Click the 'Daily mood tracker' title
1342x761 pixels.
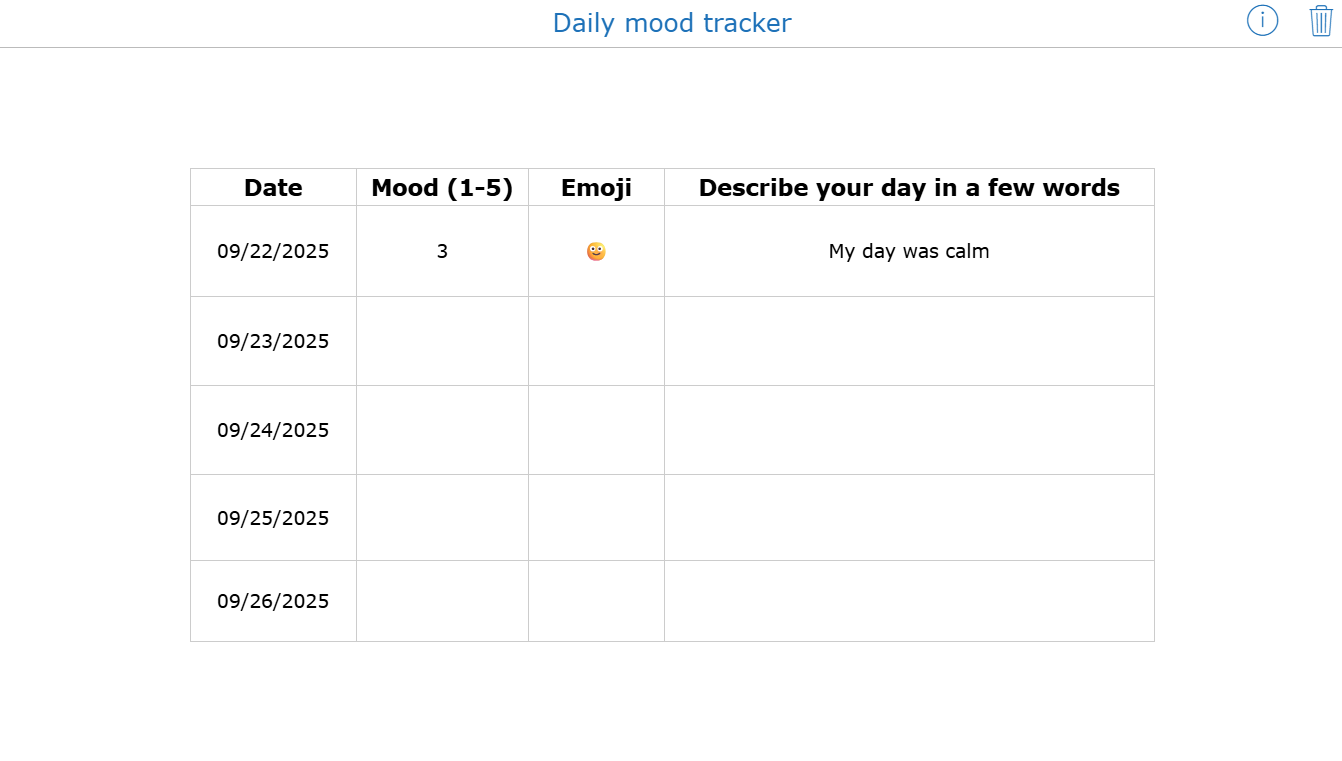tap(671, 22)
